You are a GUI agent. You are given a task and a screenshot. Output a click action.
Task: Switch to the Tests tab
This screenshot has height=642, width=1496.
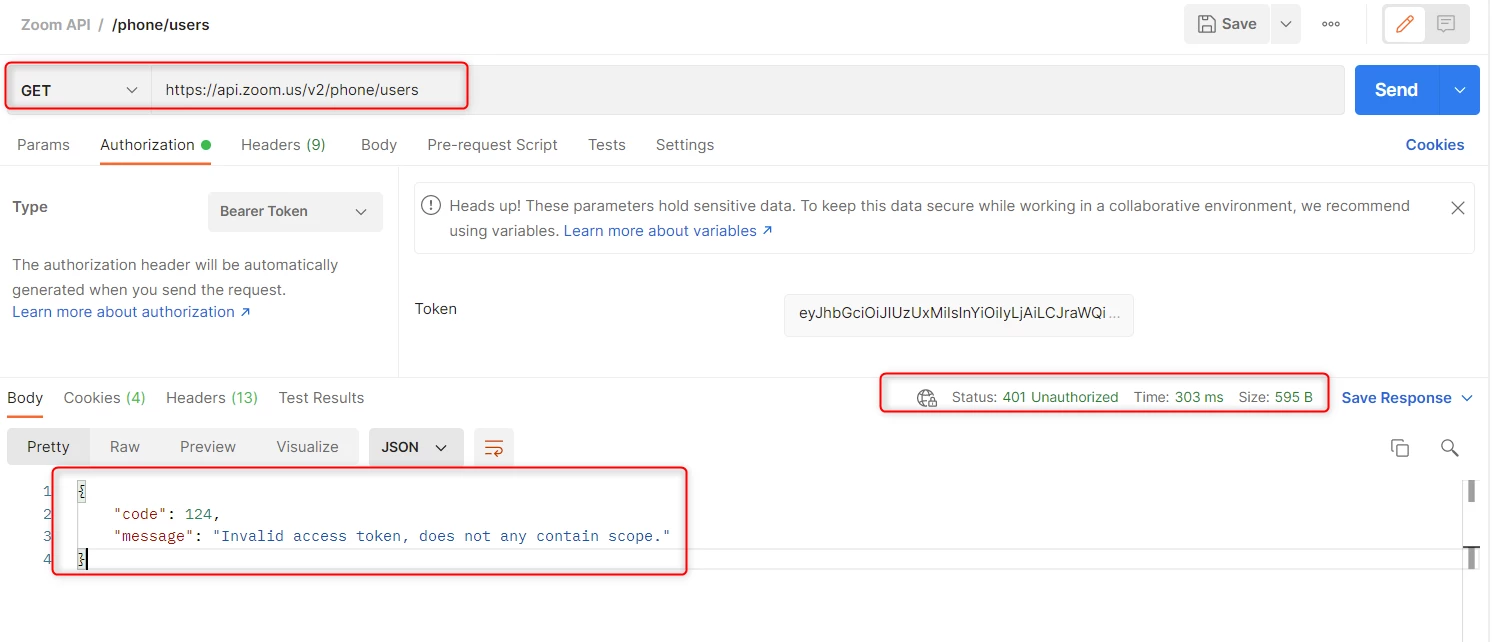coord(606,145)
